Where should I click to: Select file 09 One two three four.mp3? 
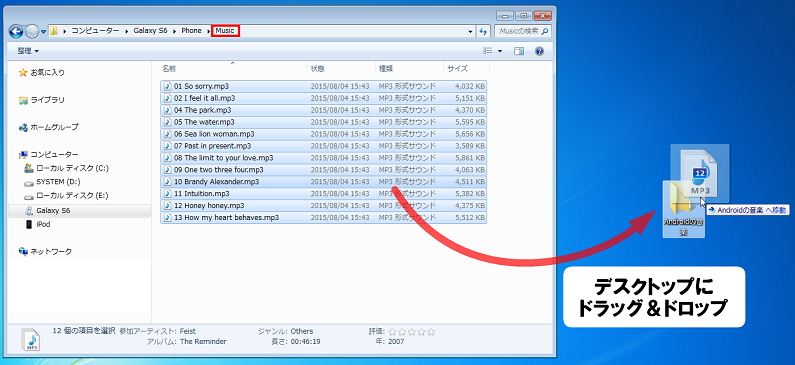(x=323, y=169)
